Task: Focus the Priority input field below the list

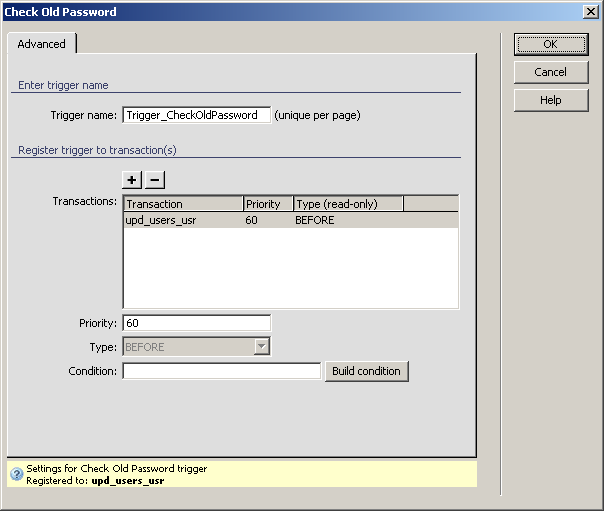Action: [x=196, y=323]
